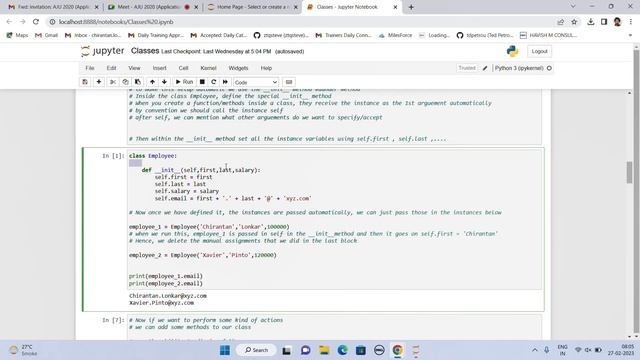
Task: Open the zhiqsteve GitHub bookmark
Action: tap(281, 36)
